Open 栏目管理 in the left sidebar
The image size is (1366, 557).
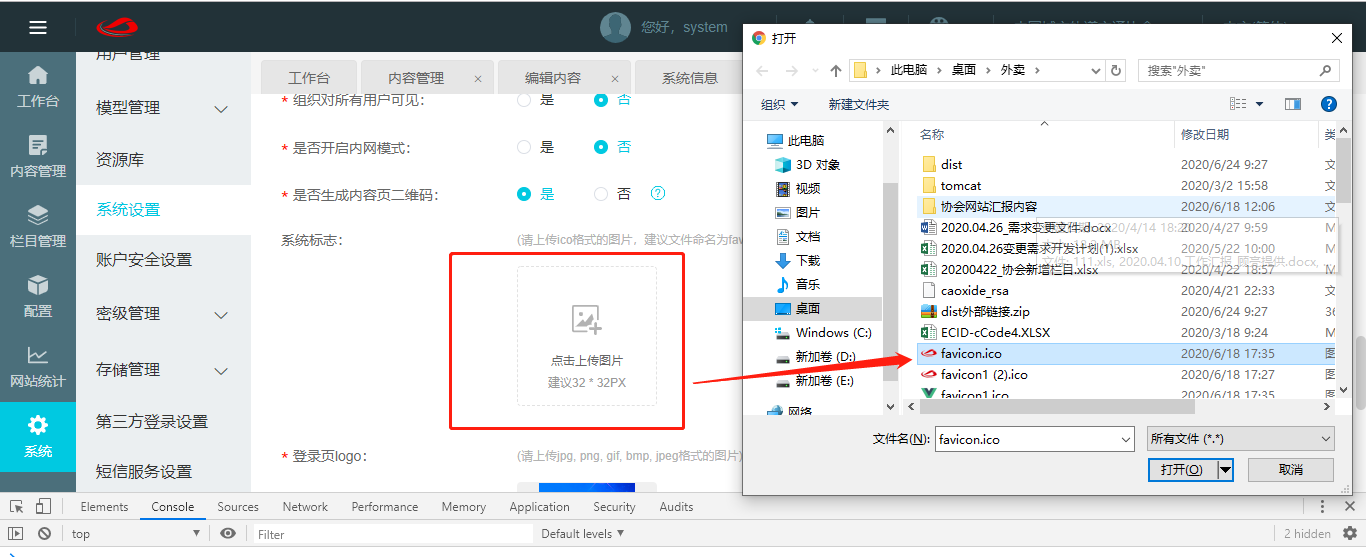[38, 226]
